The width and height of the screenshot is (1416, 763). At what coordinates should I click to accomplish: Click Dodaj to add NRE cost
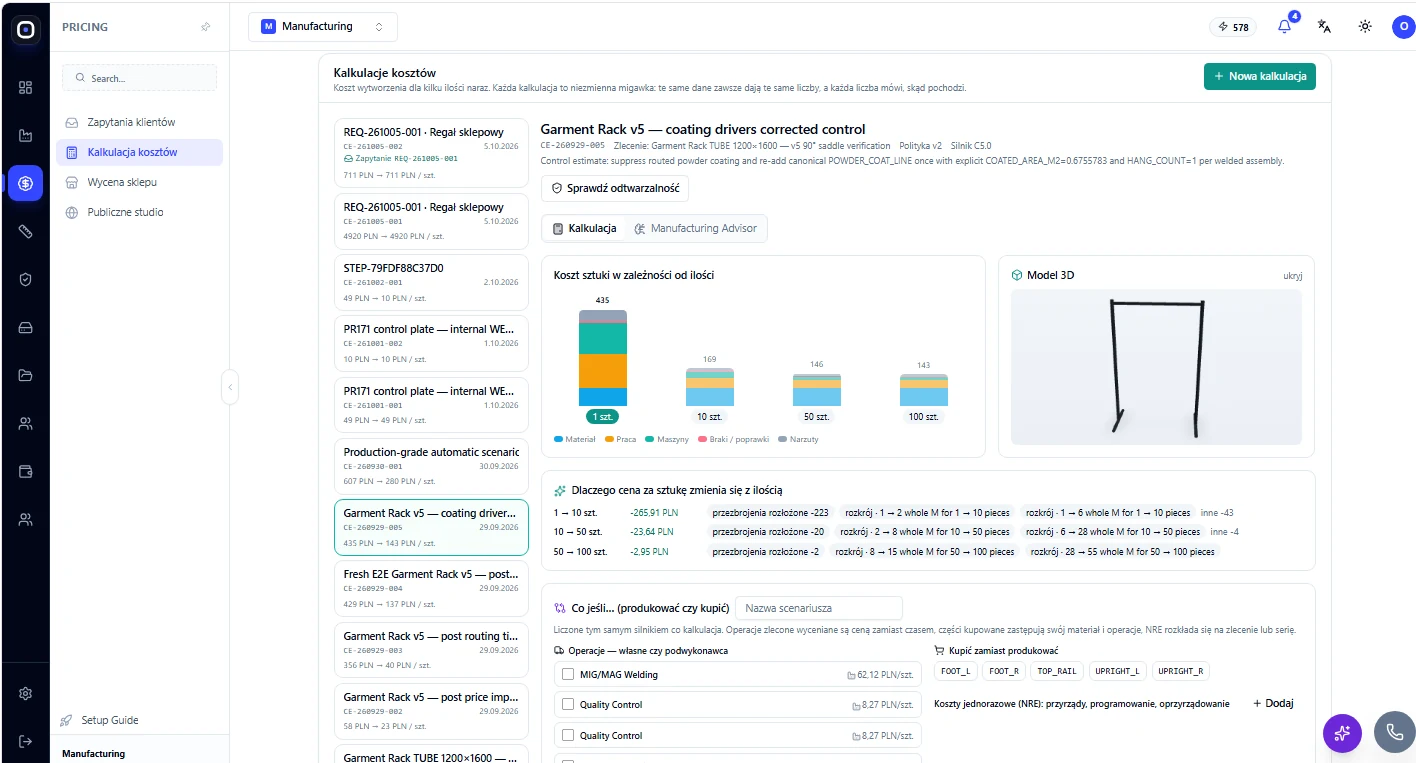(1273, 703)
